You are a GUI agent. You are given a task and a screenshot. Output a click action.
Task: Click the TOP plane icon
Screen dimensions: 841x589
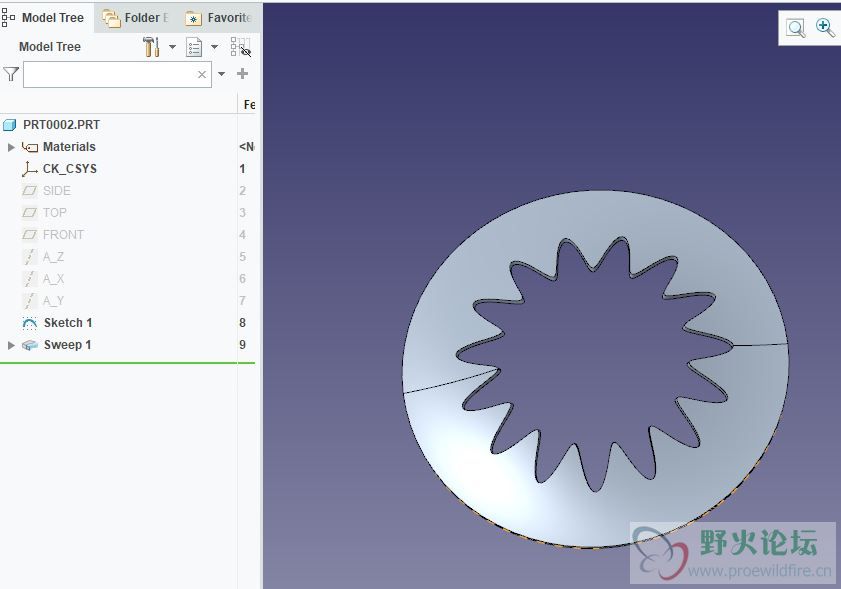tap(29, 213)
